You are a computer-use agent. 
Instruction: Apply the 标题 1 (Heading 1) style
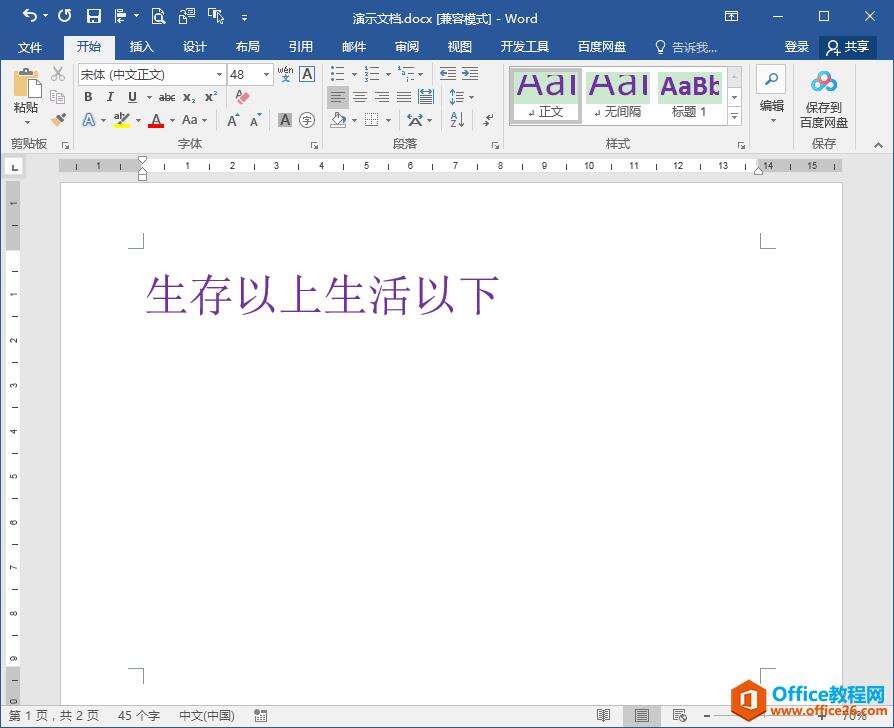pos(690,96)
